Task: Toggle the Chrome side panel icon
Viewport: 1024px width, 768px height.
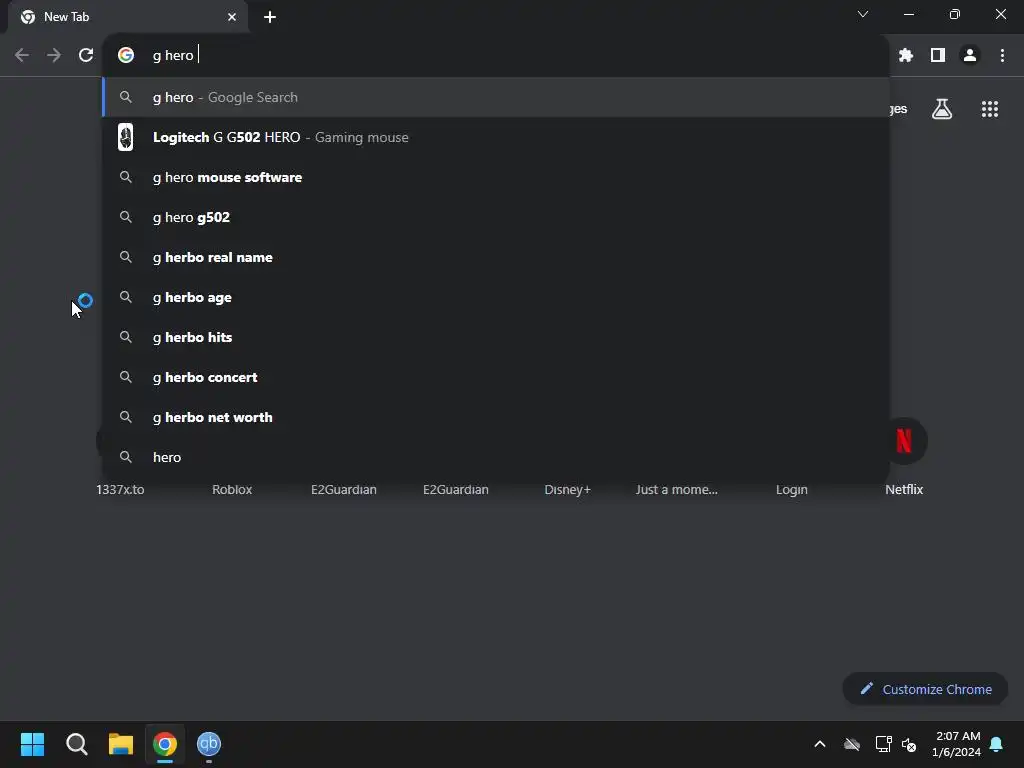Action: click(938, 56)
